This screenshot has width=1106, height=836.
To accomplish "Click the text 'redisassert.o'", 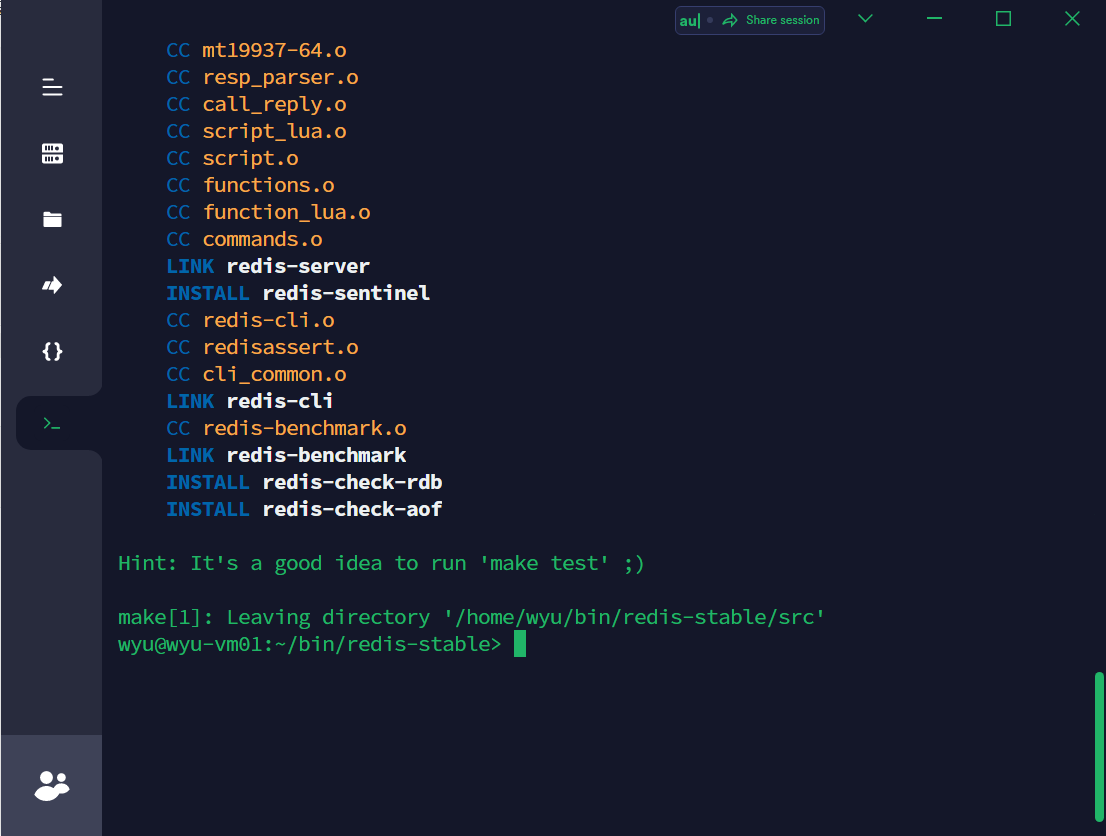I will [x=281, y=347].
